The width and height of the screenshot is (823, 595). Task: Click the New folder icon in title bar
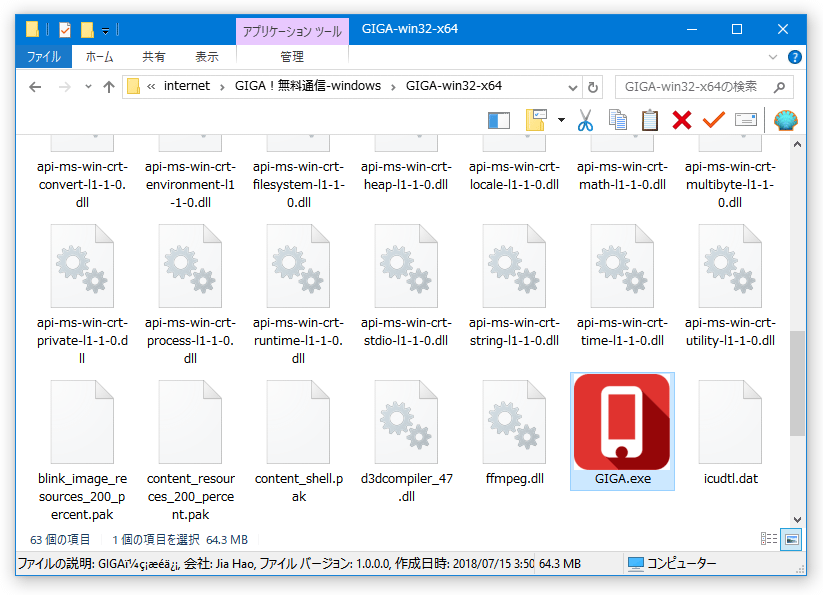coord(87,30)
